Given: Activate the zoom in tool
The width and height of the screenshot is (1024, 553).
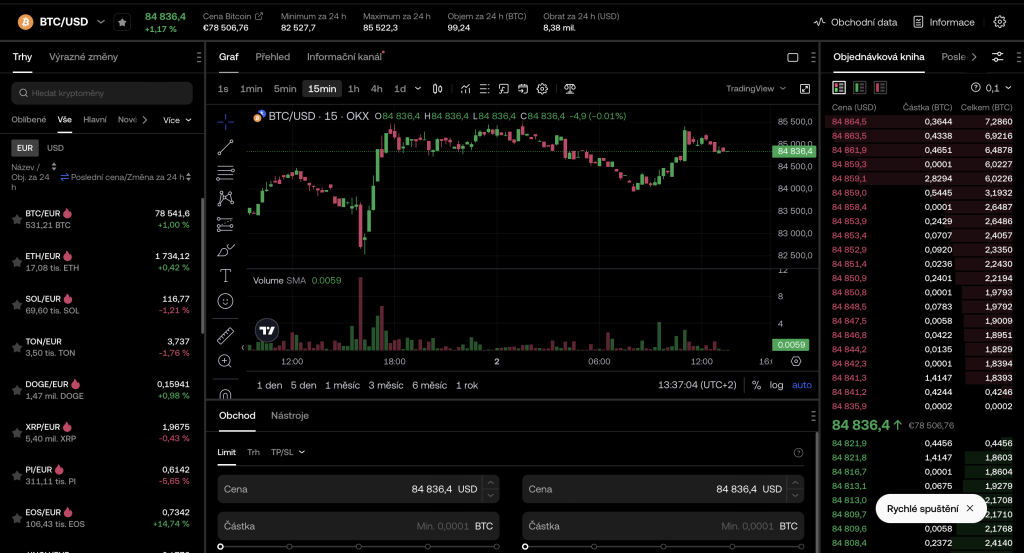Looking at the screenshot, I should click(x=225, y=361).
